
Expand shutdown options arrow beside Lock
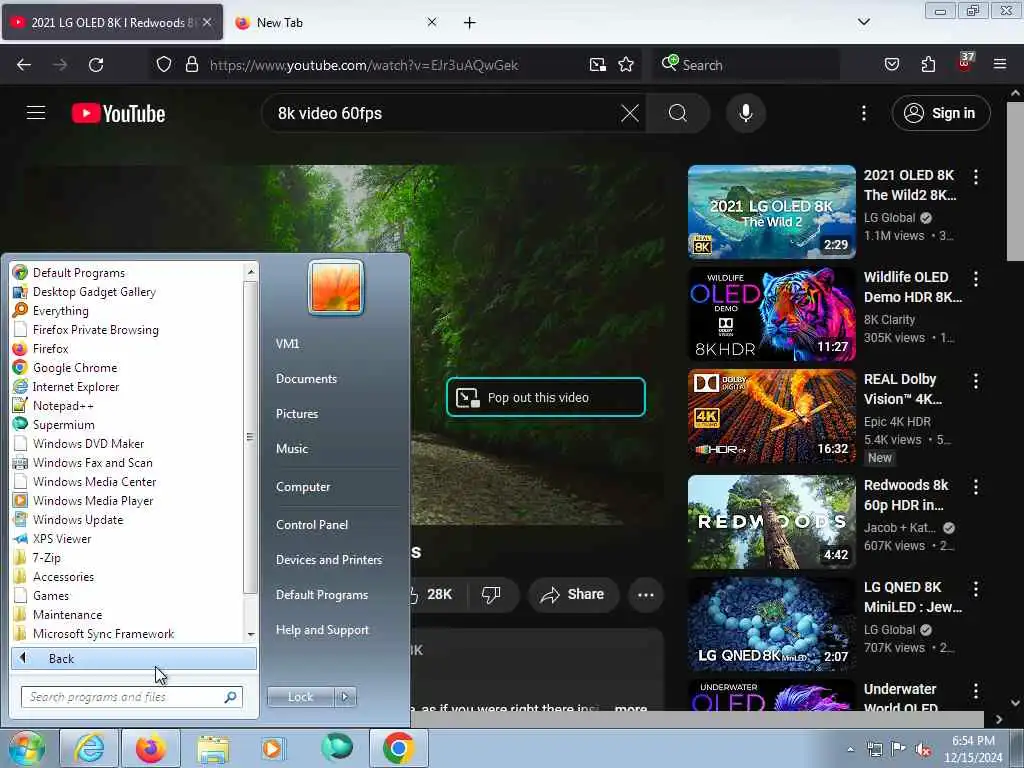(345, 697)
